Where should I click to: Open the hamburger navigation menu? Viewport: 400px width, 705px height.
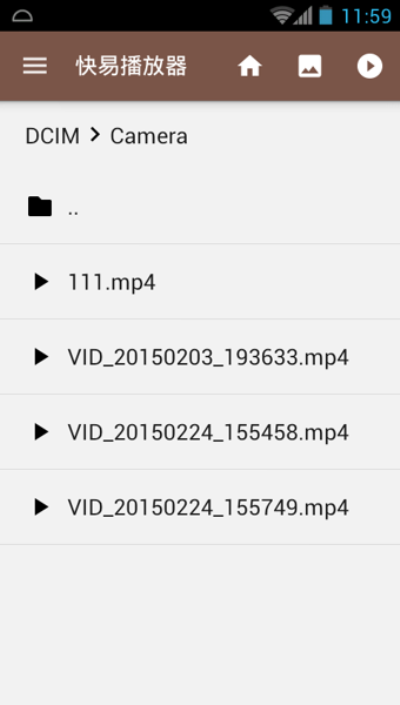(35, 66)
